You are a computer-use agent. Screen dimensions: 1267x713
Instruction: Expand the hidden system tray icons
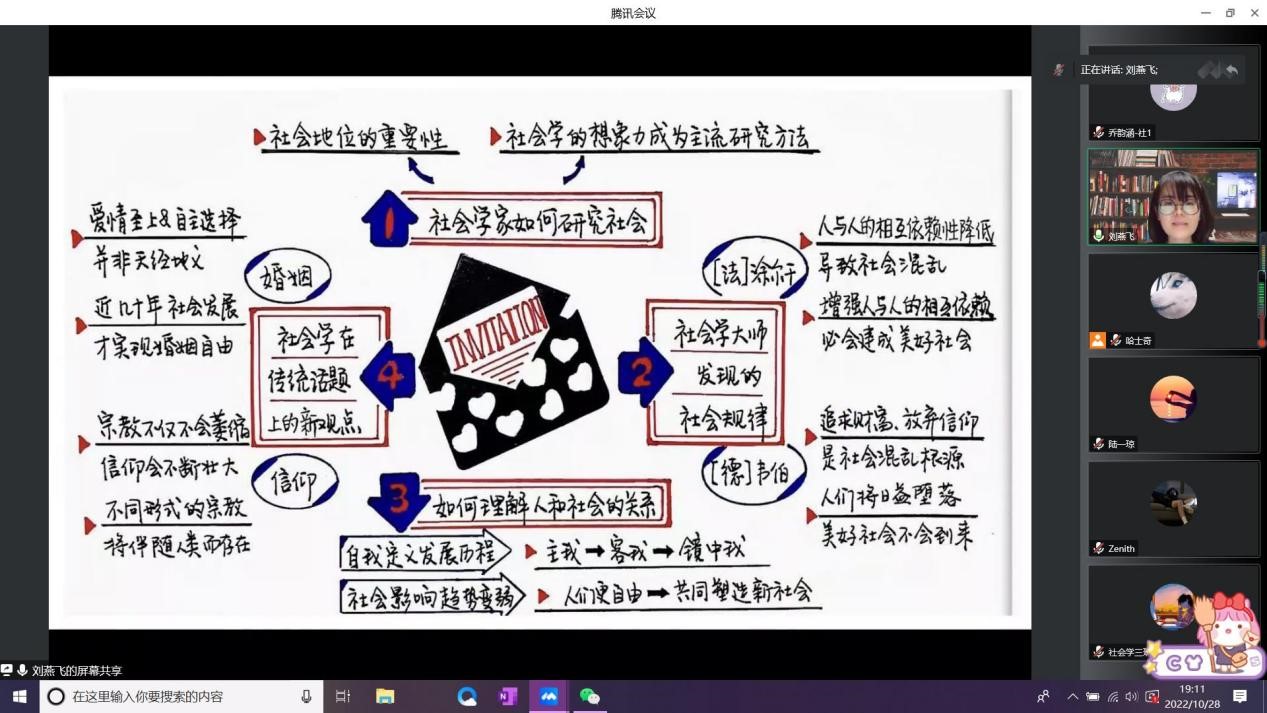tap(1073, 697)
